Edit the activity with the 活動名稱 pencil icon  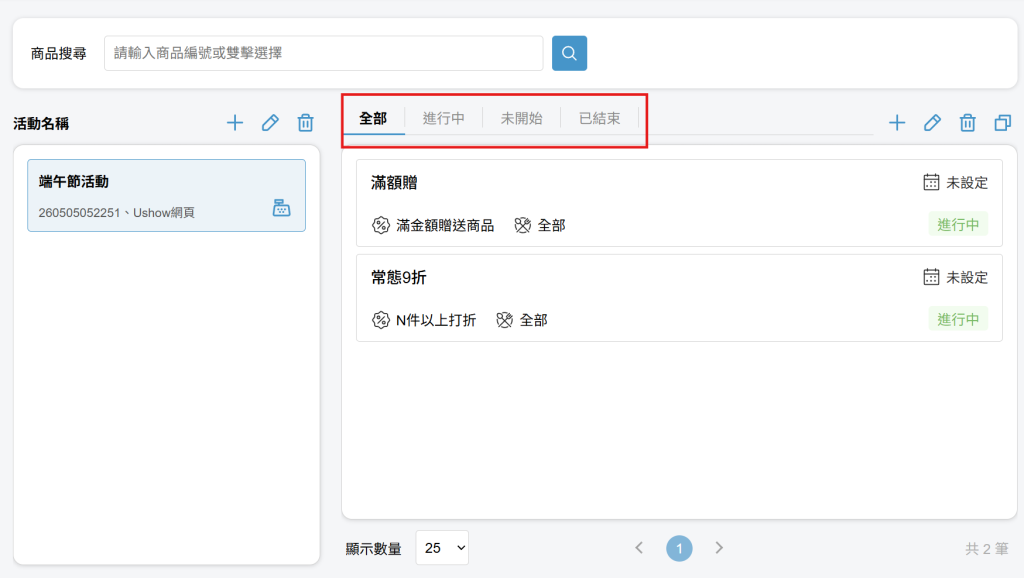[x=270, y=123]
